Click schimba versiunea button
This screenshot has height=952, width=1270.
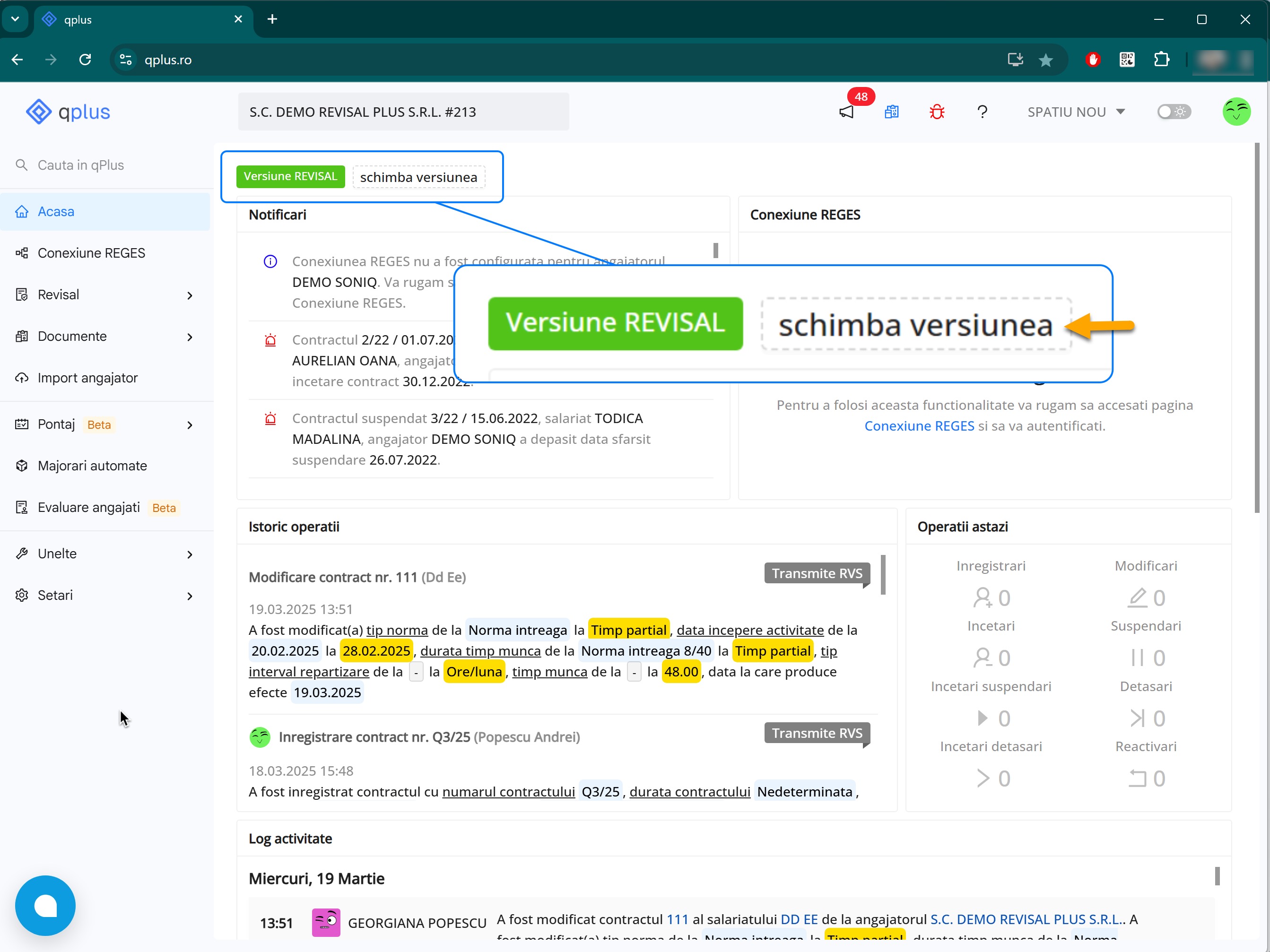[x=418, y=177]
